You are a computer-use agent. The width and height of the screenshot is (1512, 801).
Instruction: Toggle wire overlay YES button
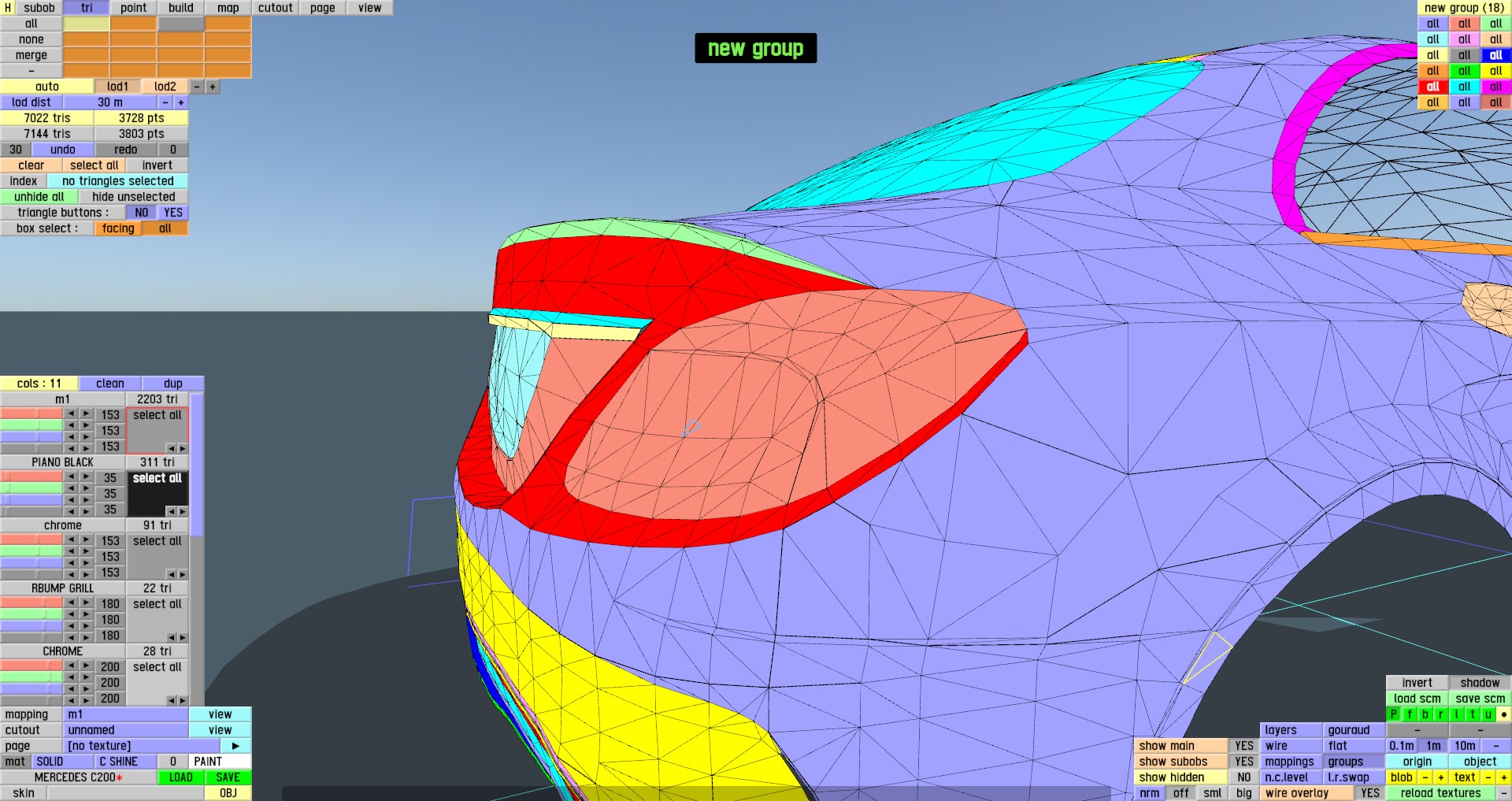click(x=1370, y=793)
